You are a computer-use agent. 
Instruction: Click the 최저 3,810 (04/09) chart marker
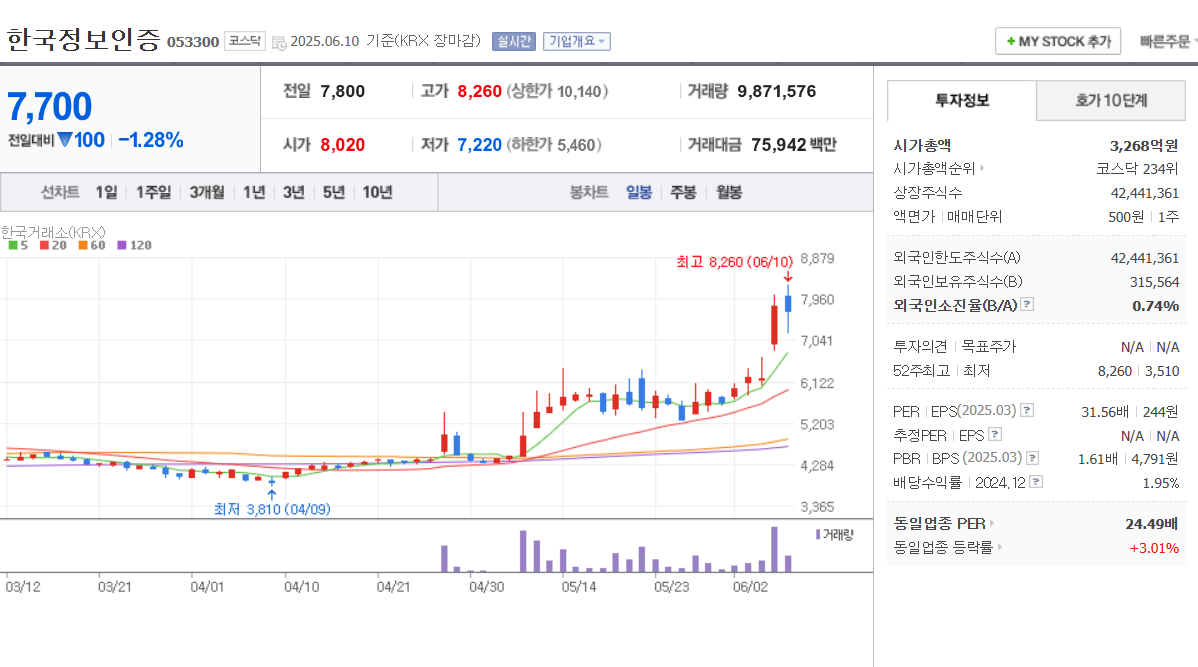pos(272,509)
